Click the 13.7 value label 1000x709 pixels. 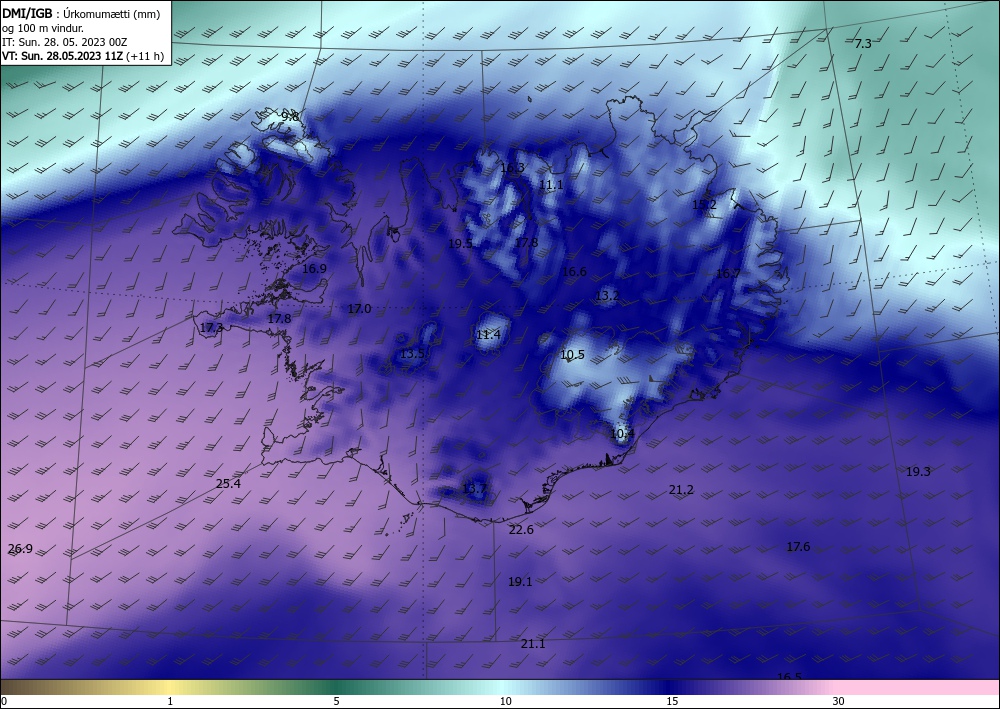[474, 489]
